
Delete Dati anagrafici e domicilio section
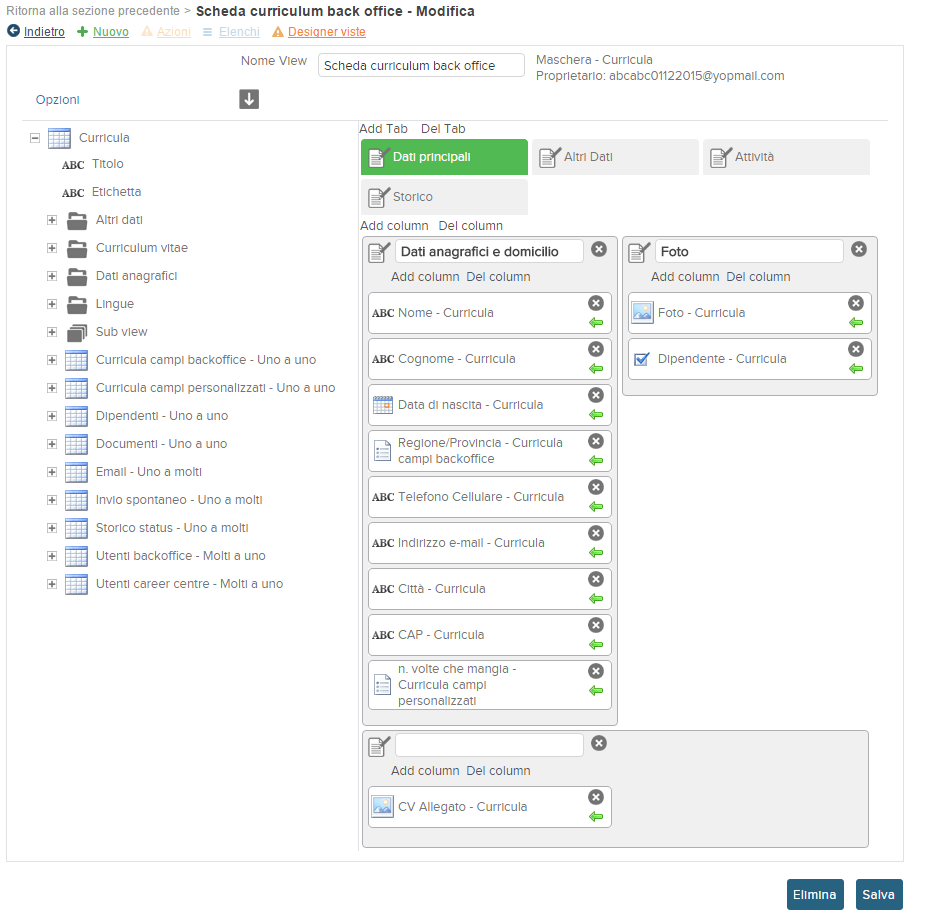tap(599, 249)
